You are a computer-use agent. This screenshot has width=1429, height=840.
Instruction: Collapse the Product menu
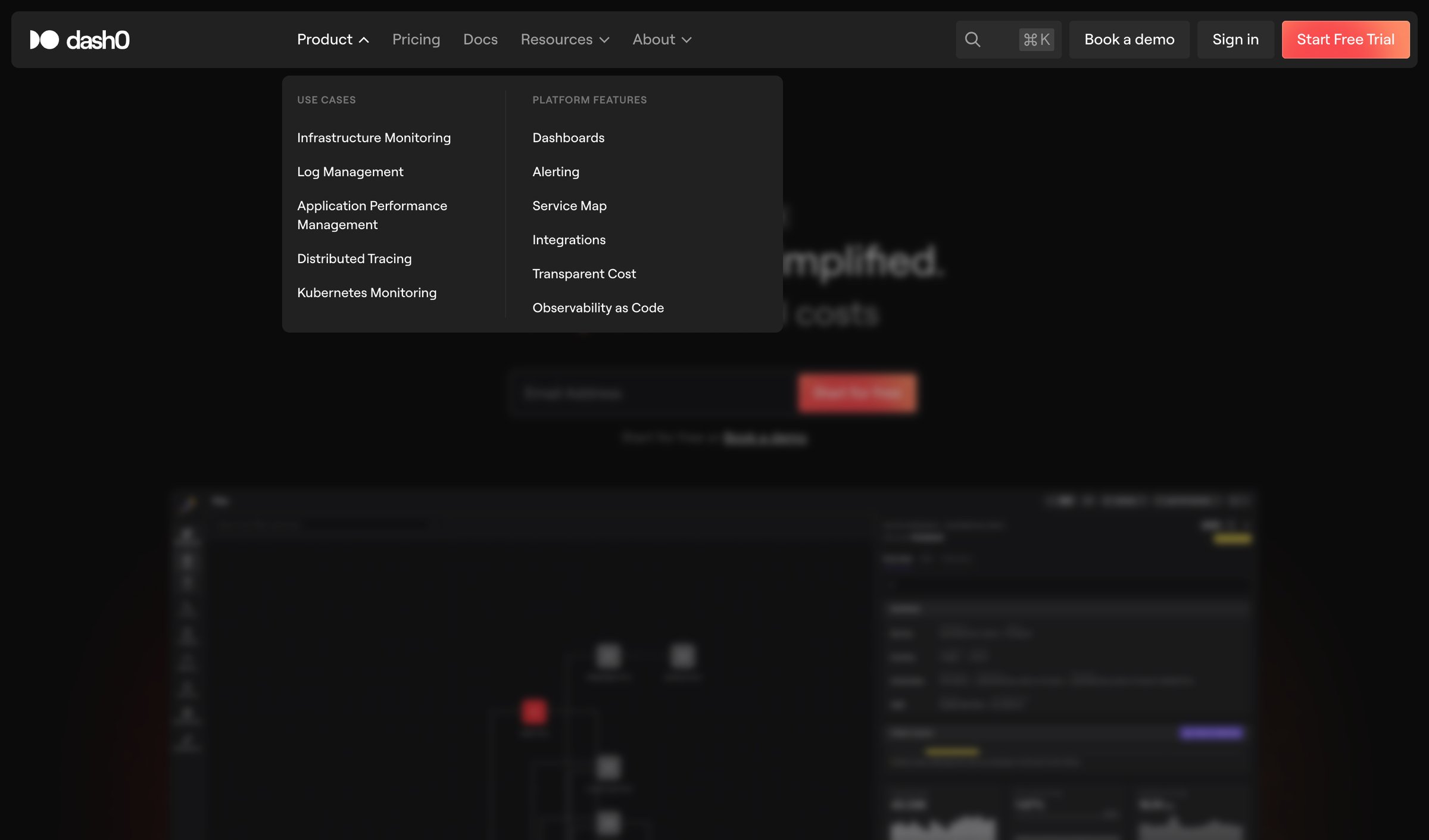[333, 39]
